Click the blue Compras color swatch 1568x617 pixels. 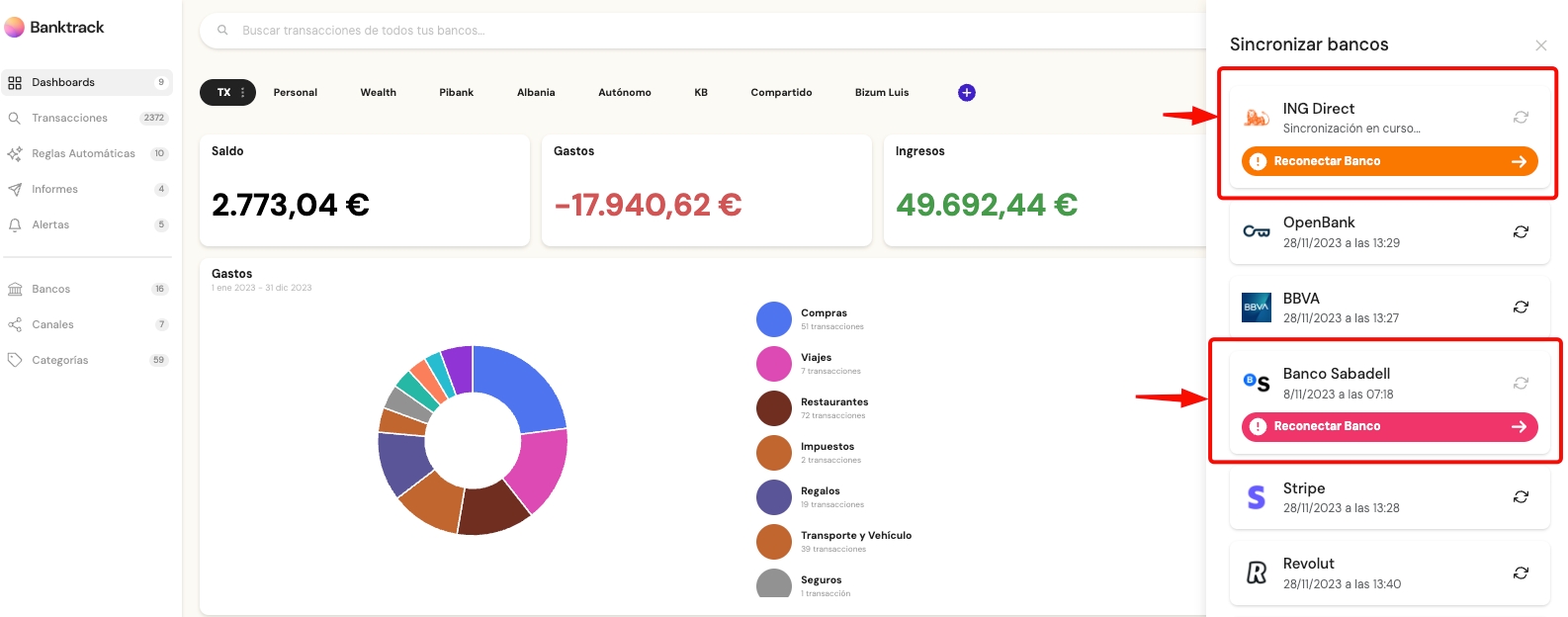pos(773,319)
